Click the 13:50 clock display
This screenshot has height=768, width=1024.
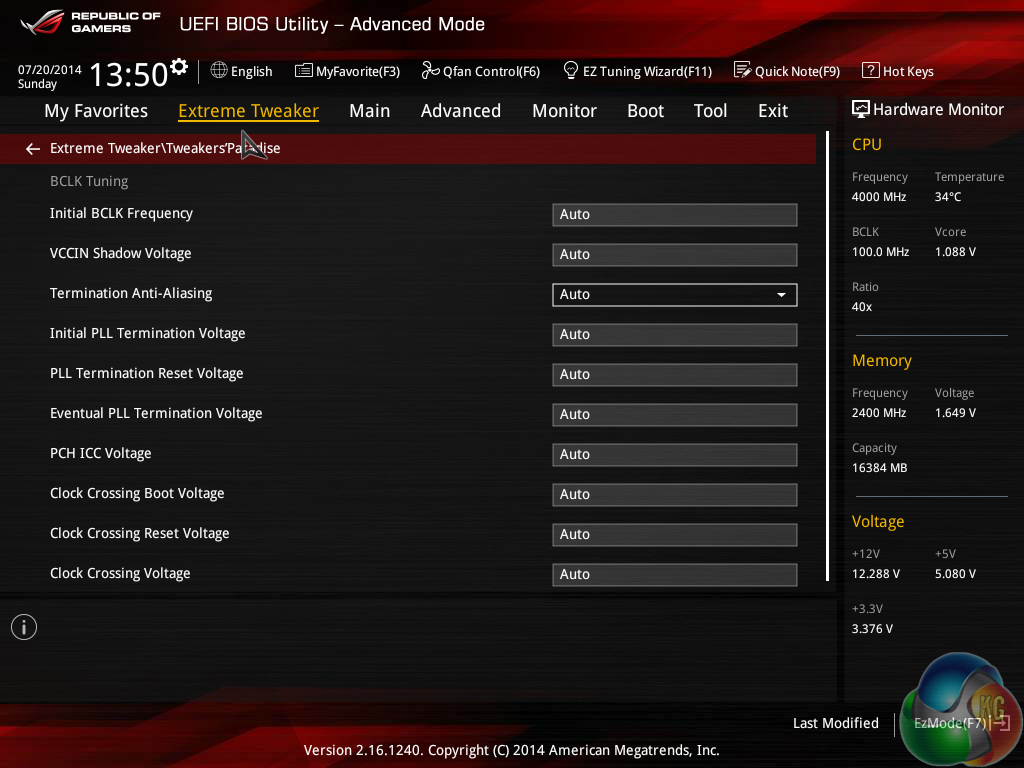pyautogui.click(x=129, y=74)
